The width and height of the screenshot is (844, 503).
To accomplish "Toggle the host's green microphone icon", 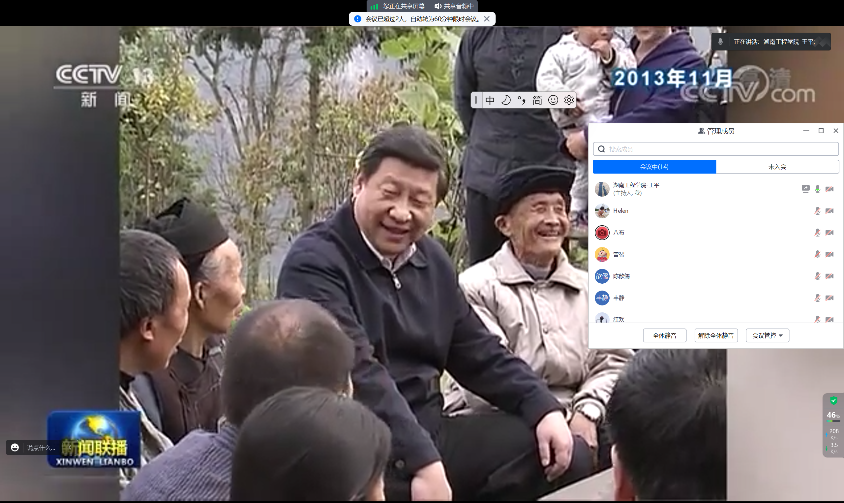I will coord(818,188).
